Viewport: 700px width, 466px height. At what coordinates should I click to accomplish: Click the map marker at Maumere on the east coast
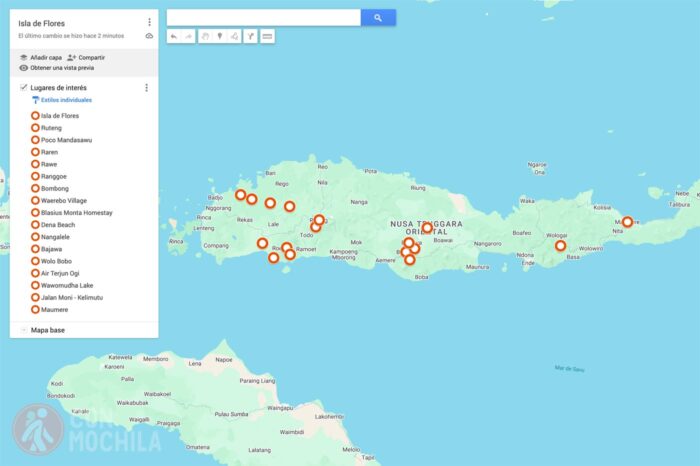pos(627,222)
